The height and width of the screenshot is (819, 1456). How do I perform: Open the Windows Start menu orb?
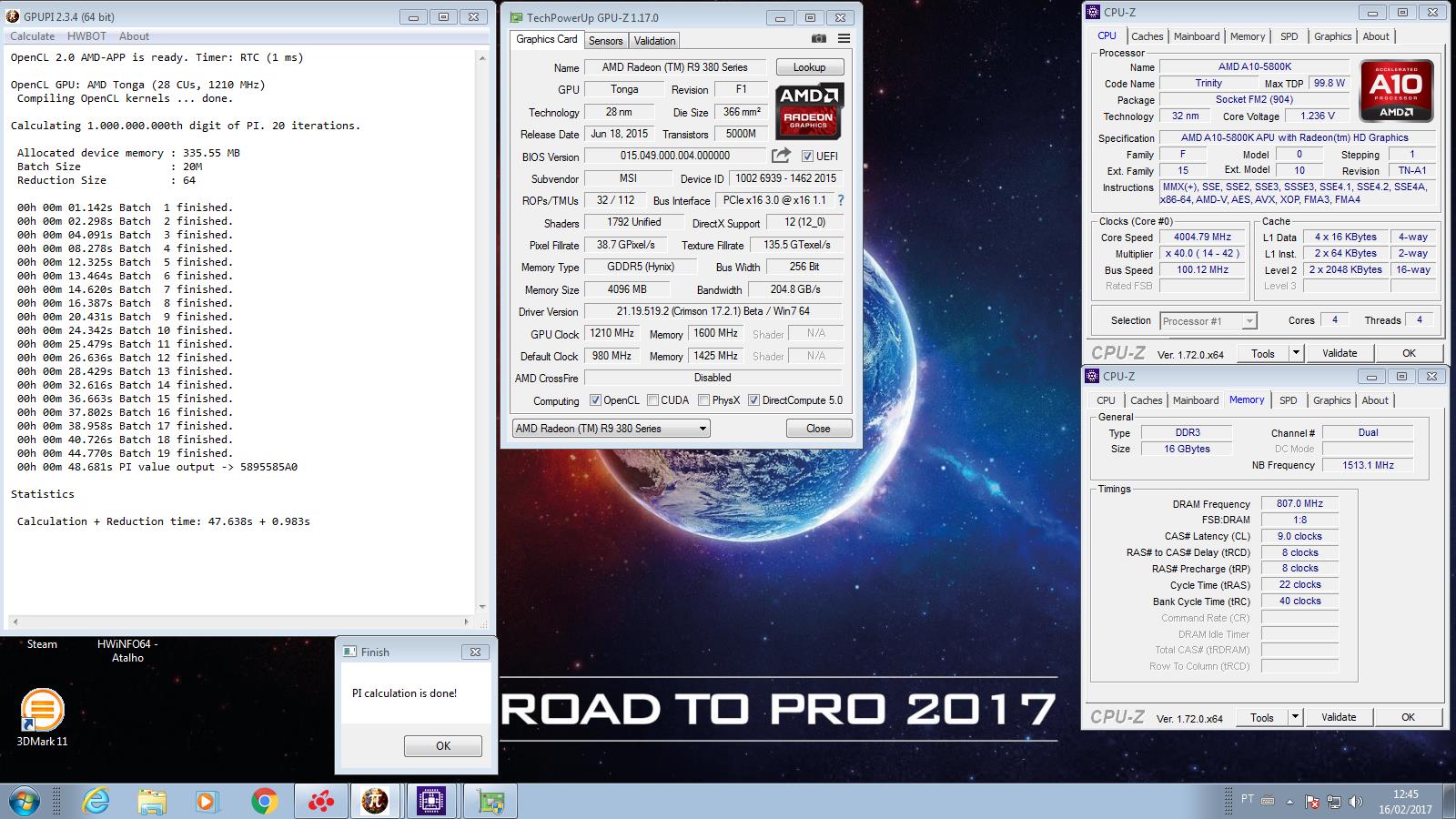(25, 801)
